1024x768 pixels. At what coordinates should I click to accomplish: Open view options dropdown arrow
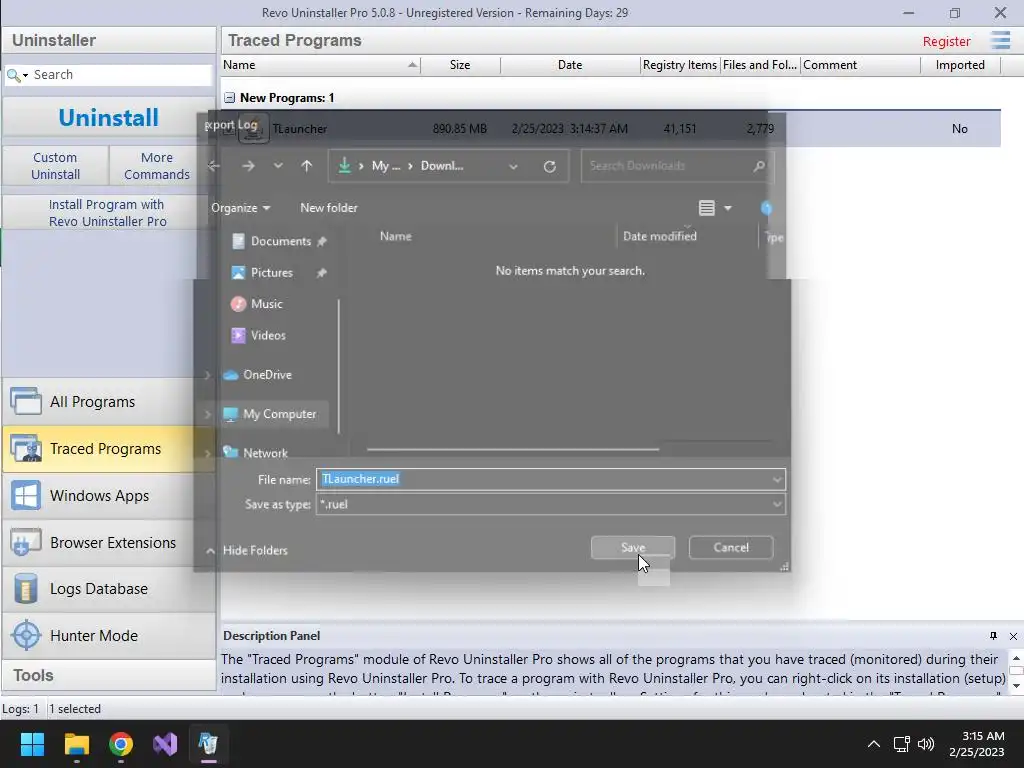pos(728,208)
